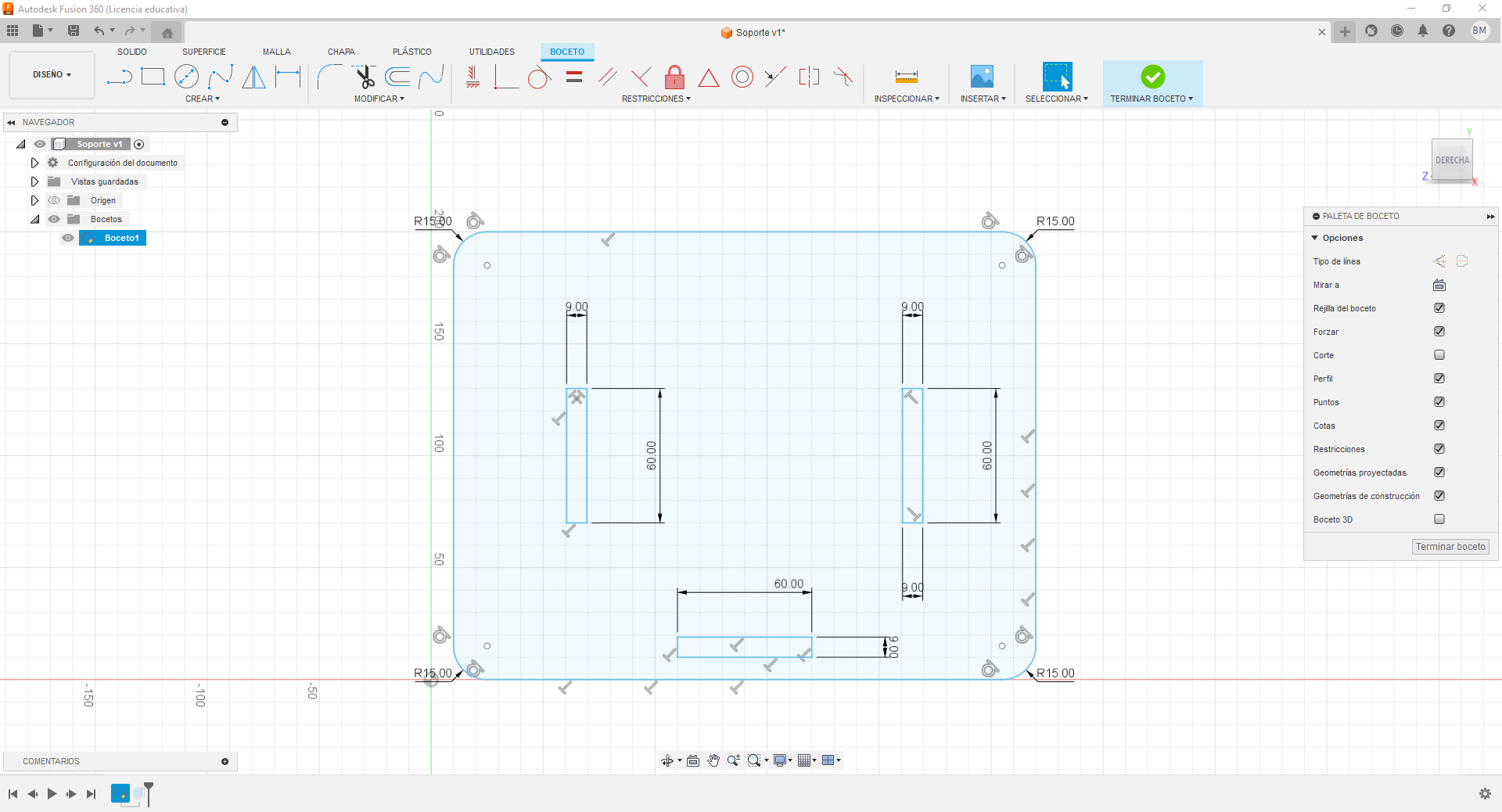Show the Origen folder with its eye icon
This screenshot has width=1502, height=812.
pyautogui.click(x=54, y=200)
